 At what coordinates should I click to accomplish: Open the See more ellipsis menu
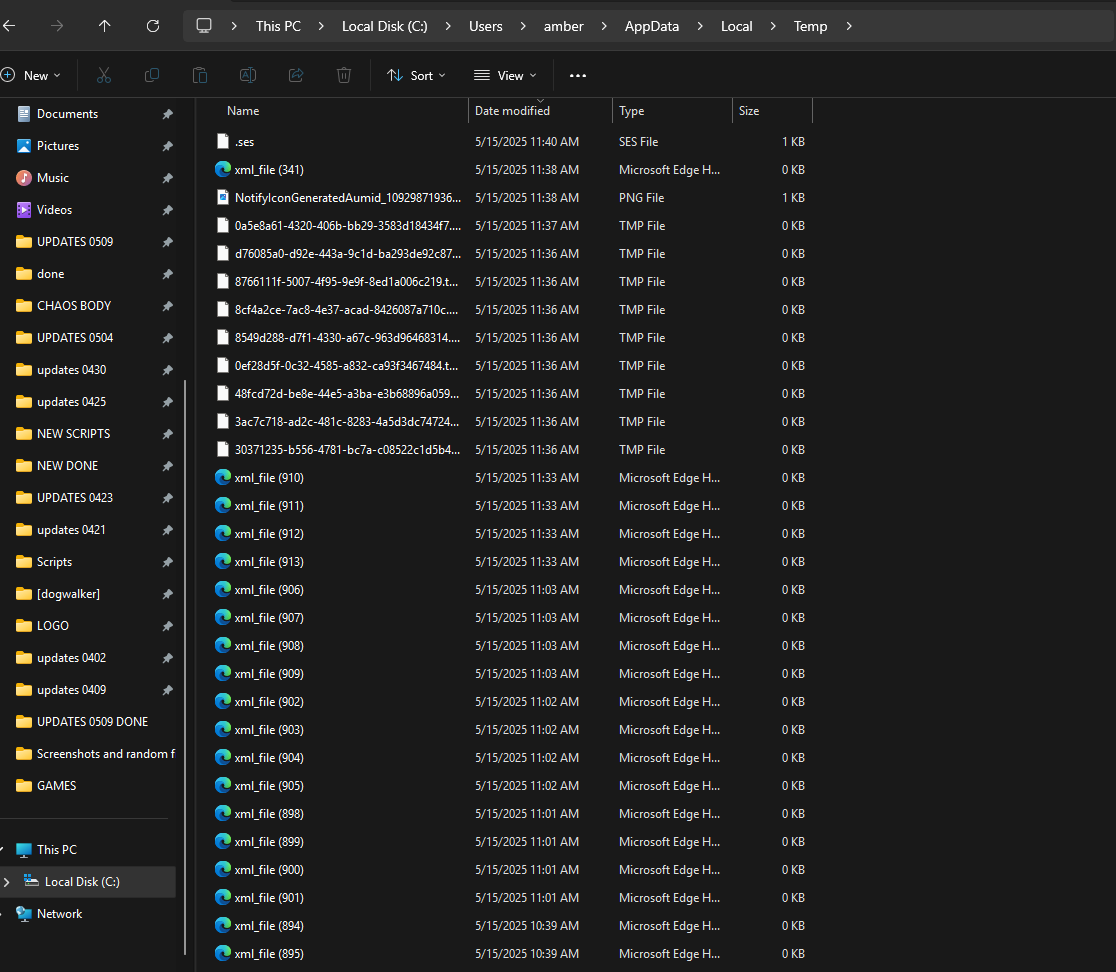point(577,75)
